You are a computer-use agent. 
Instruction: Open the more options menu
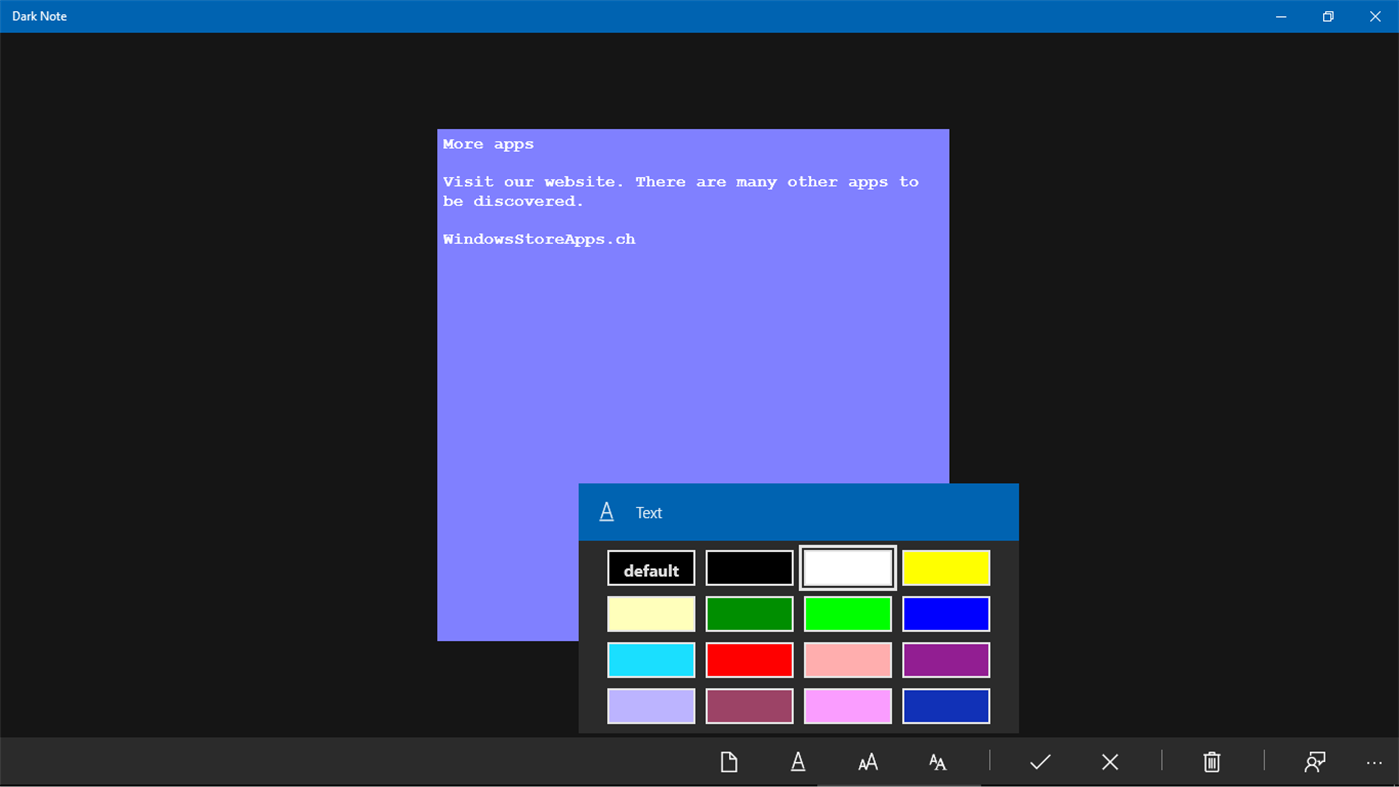(x=1374, y=761)
